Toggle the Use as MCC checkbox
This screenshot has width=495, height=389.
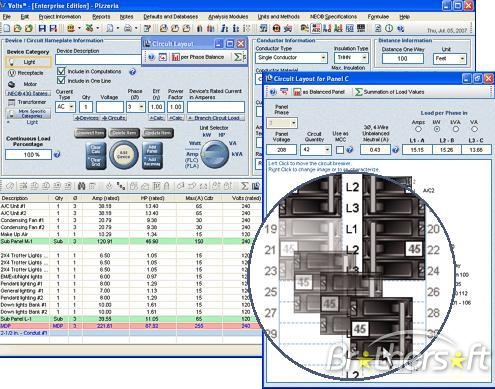point(340,150)
